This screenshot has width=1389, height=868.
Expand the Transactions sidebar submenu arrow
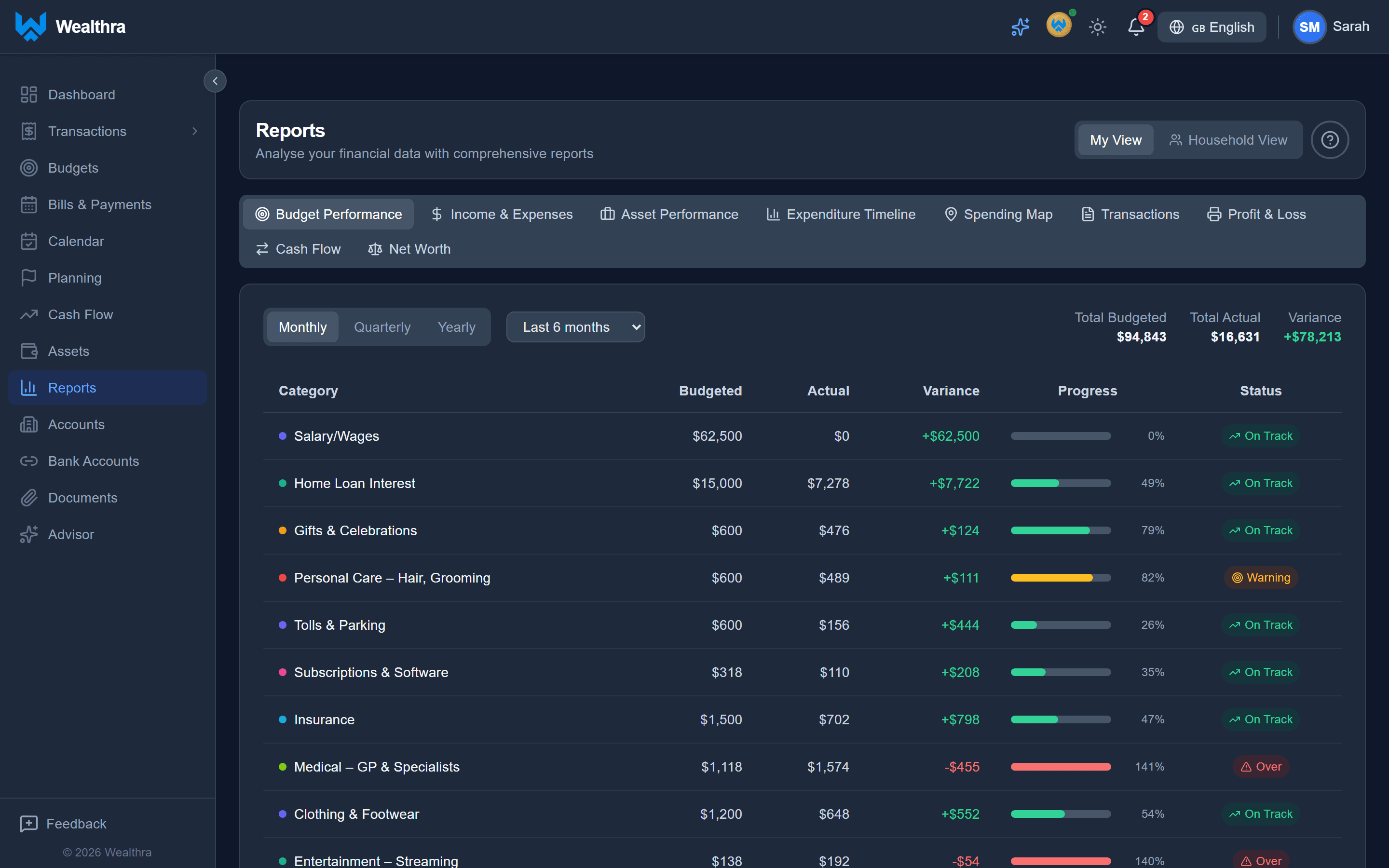pos(194,132)
